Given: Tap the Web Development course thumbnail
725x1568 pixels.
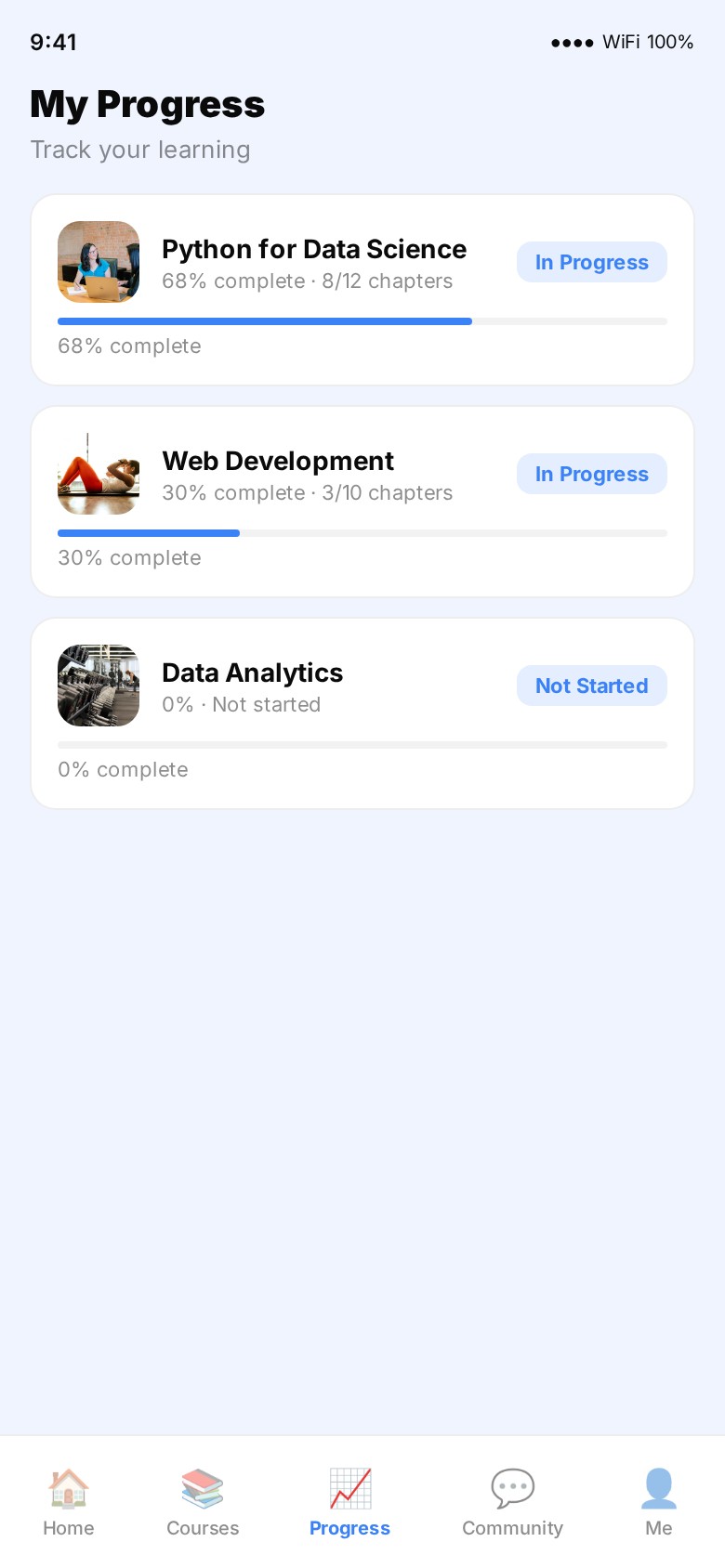Looking at the screenshot, I should 99,474.
